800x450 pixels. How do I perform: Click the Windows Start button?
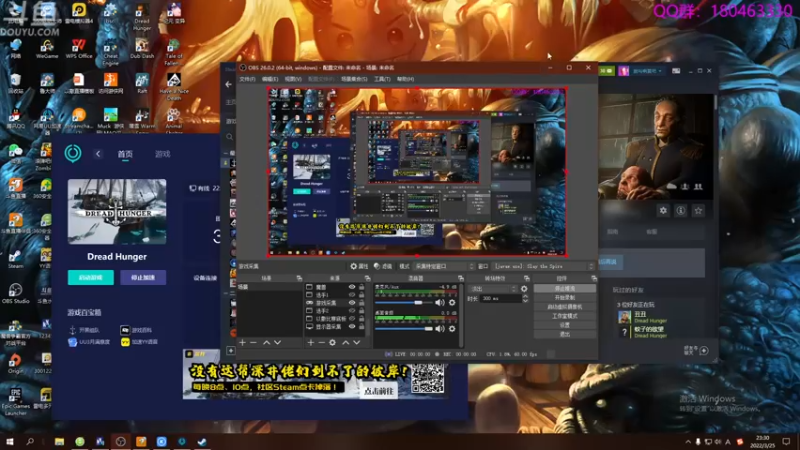tap(9, 442)
